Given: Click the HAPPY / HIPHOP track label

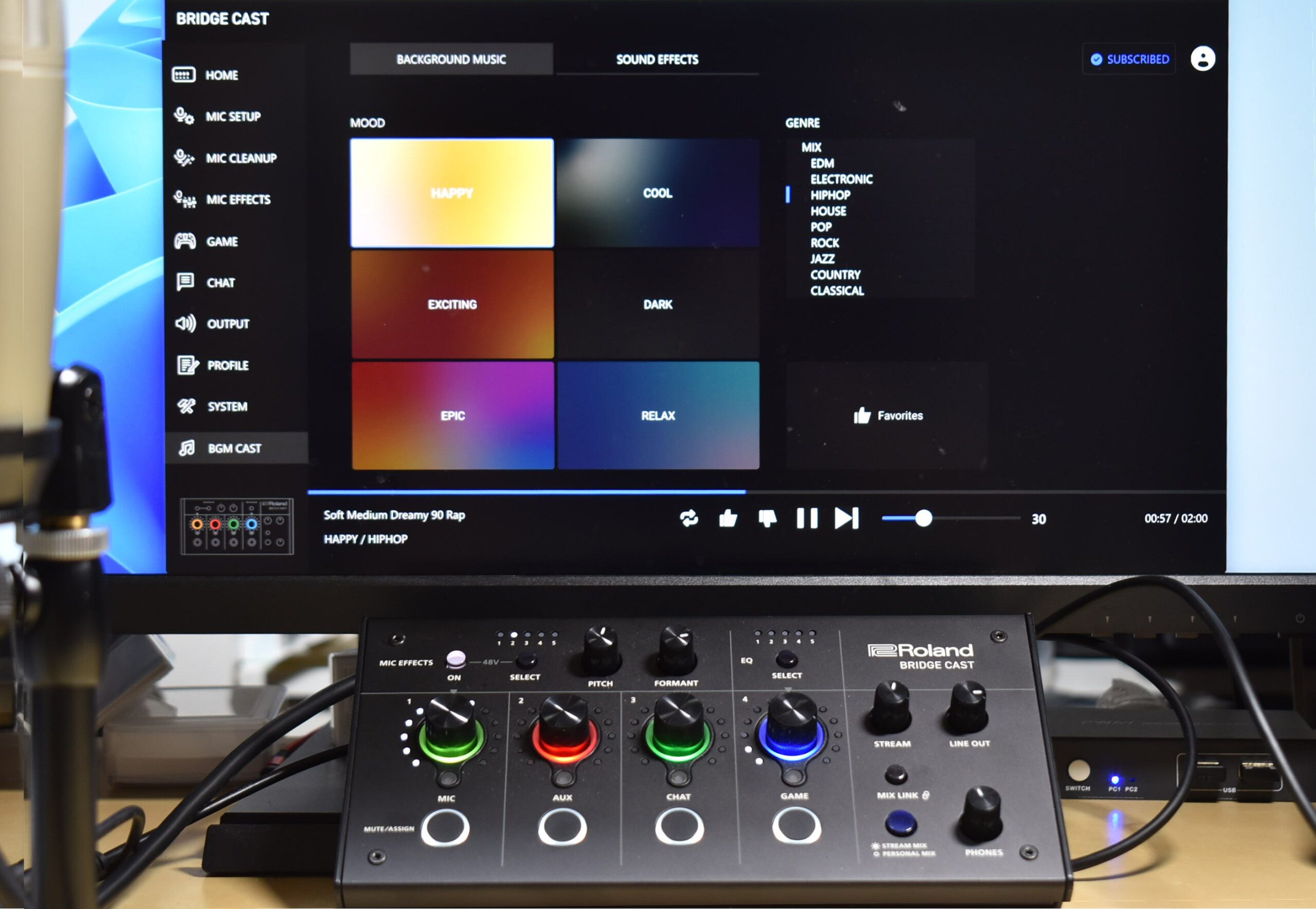Looking at the screenshot, I should pyautogui.click(x=365, y=539).
